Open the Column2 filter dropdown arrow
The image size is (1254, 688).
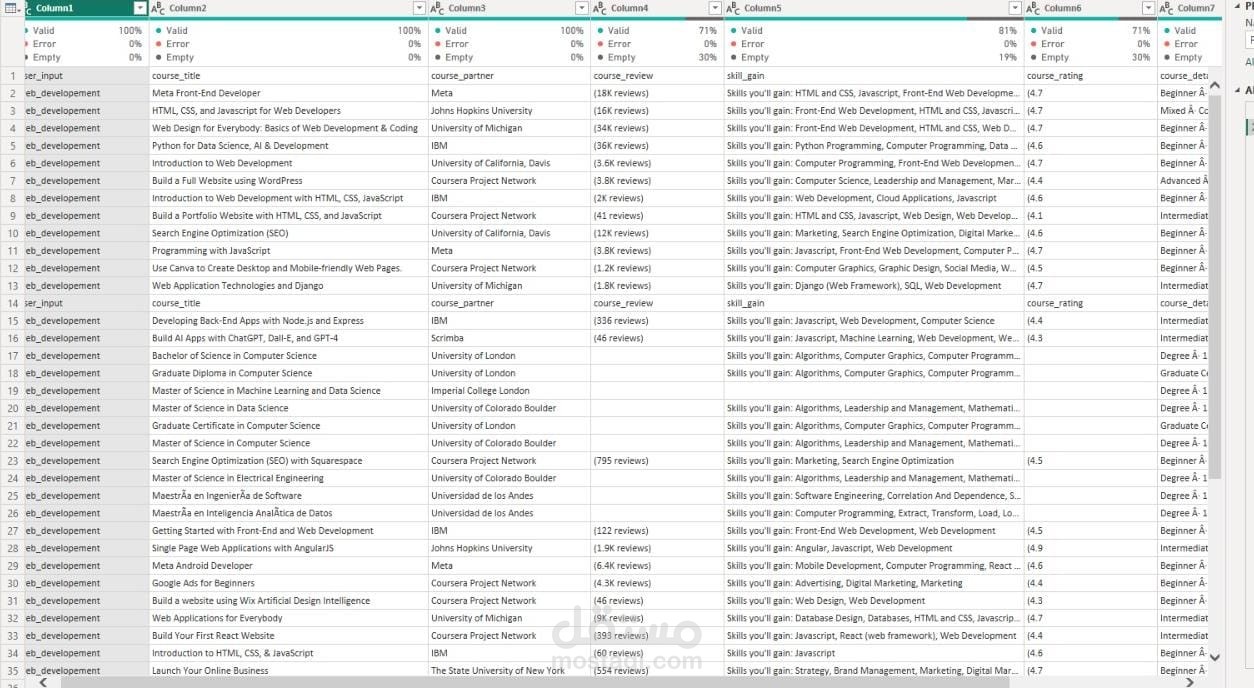tap(419, 8)
